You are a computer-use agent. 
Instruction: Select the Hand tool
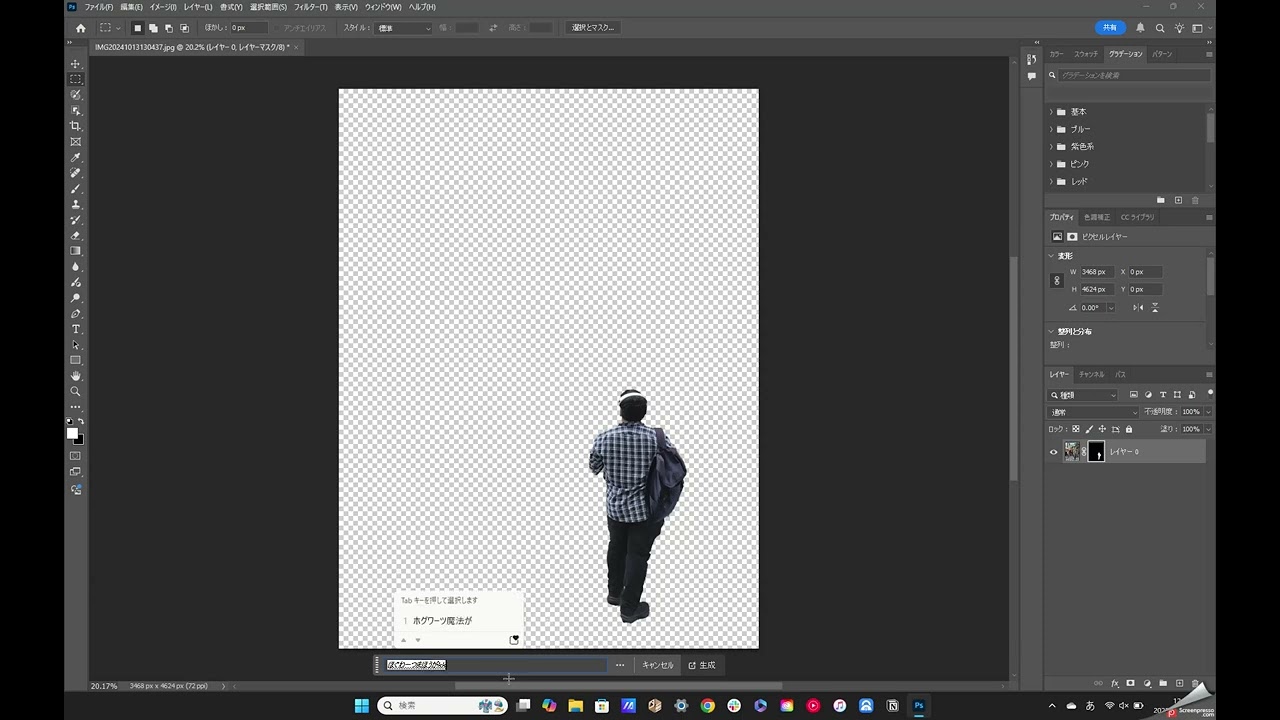[x=75, y=376]
